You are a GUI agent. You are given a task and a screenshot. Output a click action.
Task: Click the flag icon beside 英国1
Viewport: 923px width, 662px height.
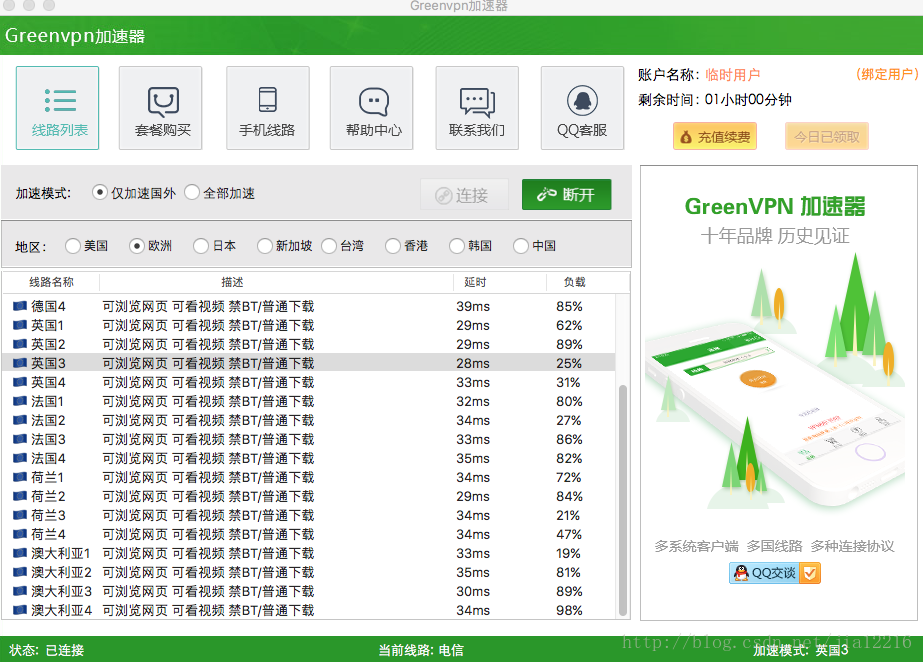pos(20,325)
